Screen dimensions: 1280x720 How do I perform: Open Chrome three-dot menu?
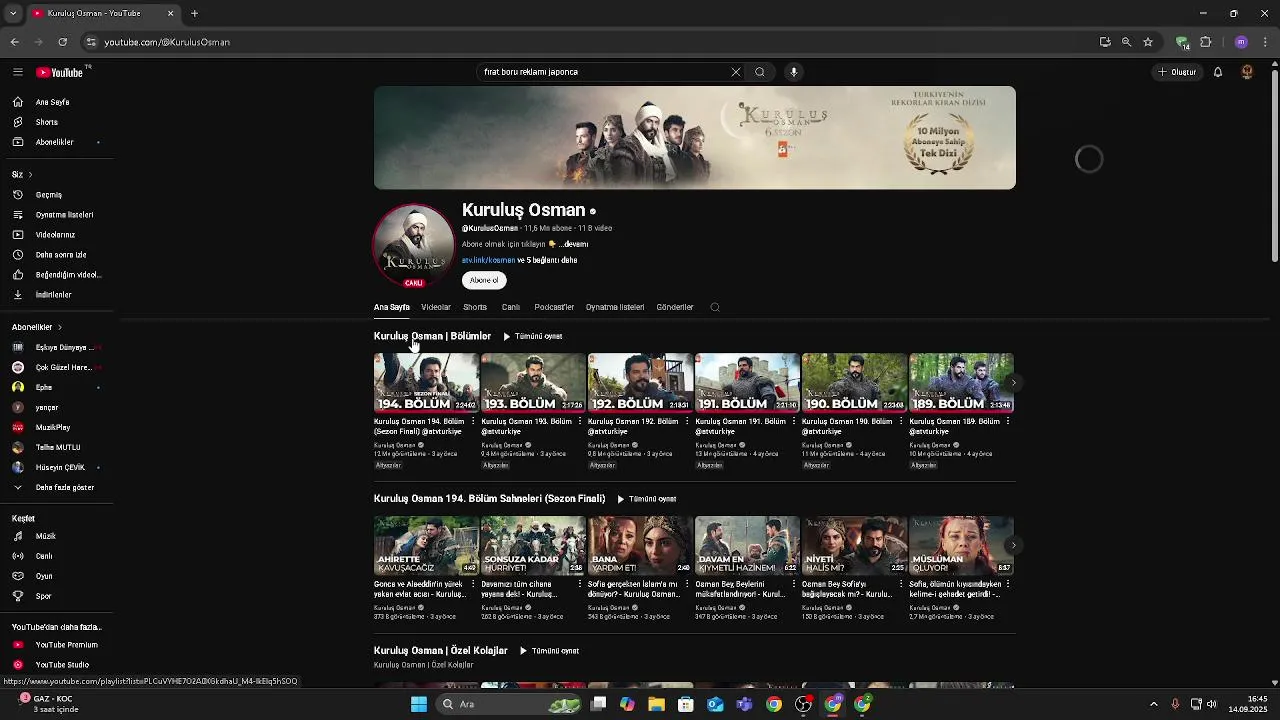[1266, 42]
